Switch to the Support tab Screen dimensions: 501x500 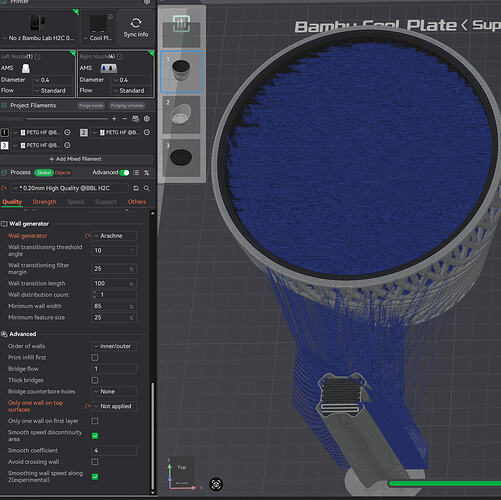click(106, 202)
